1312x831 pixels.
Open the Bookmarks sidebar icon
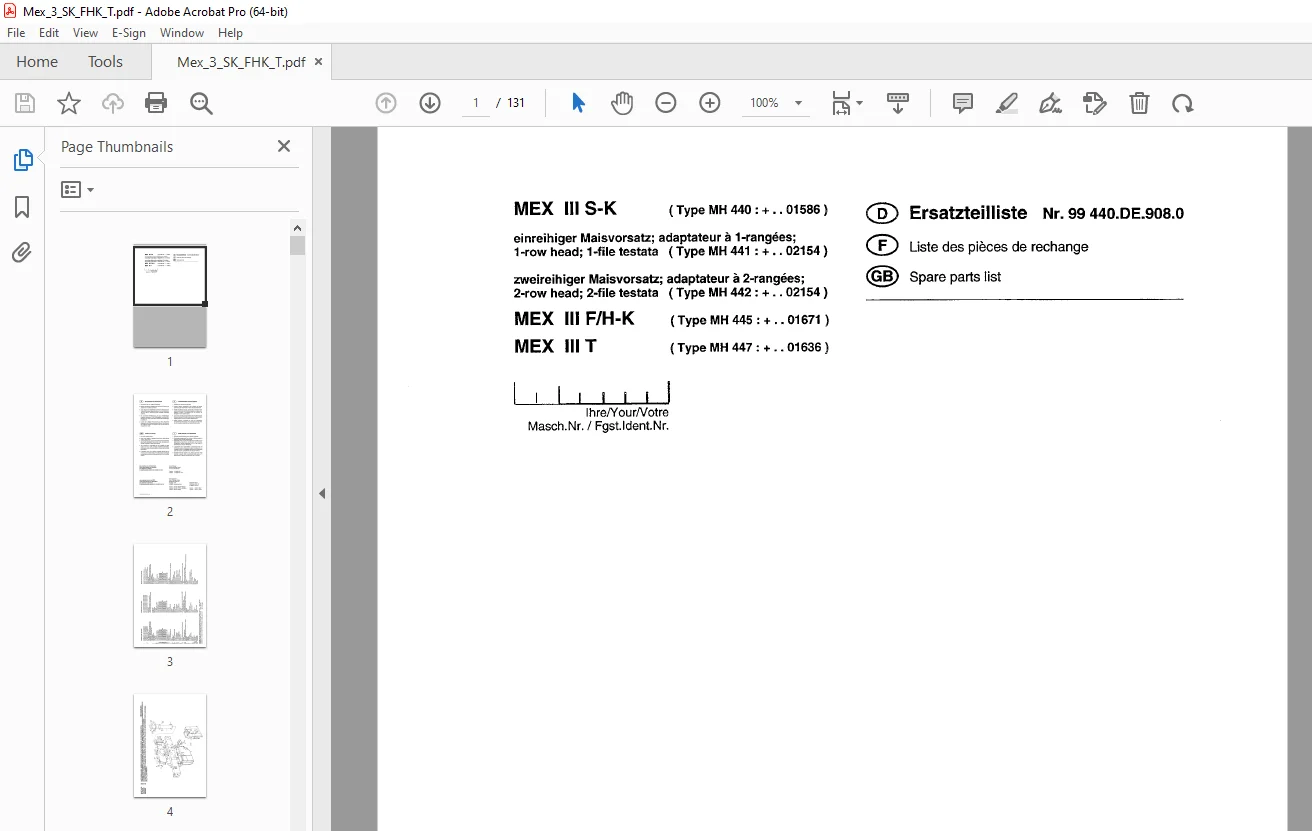coord(22,206)
